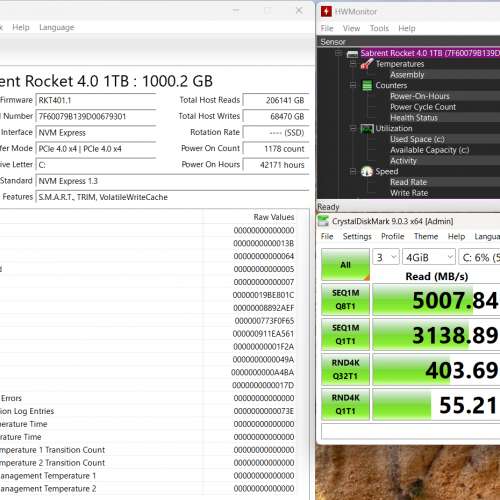
Task: Select the Assembly row in HWMonitor
Action: [444, 75]
